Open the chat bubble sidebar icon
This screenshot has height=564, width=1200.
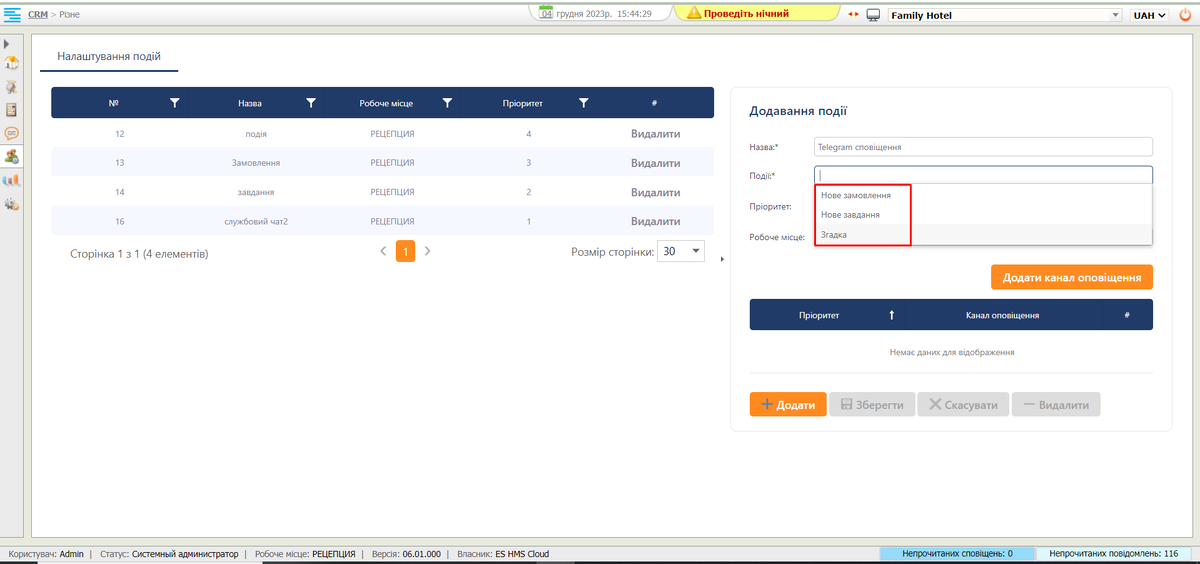click(x=12, y=133)
